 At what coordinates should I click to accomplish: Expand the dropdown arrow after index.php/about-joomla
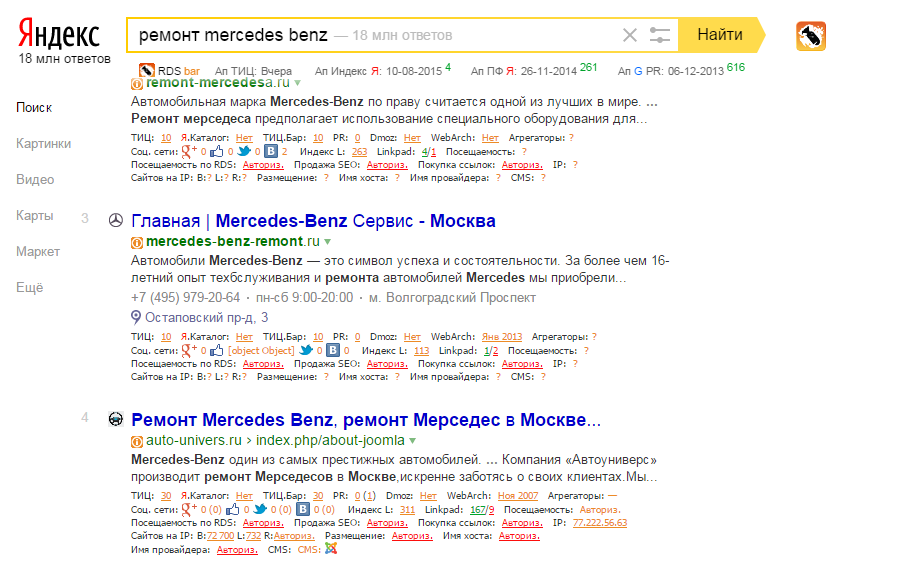pyautogui.click(x=412, y=441)
